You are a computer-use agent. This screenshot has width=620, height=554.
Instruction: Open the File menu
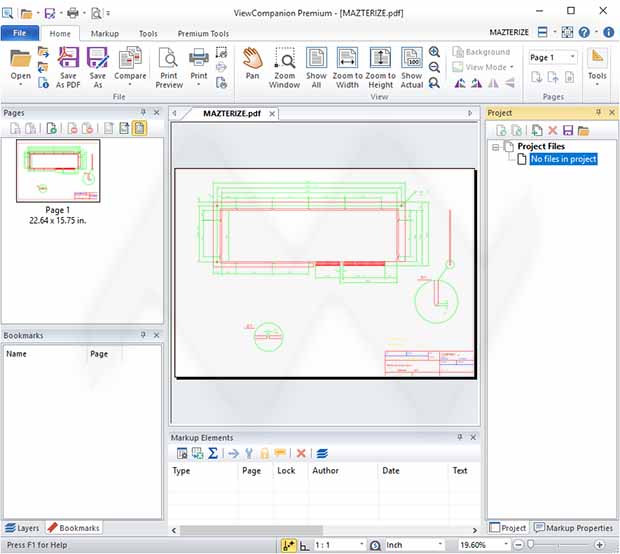coord(20,33)
